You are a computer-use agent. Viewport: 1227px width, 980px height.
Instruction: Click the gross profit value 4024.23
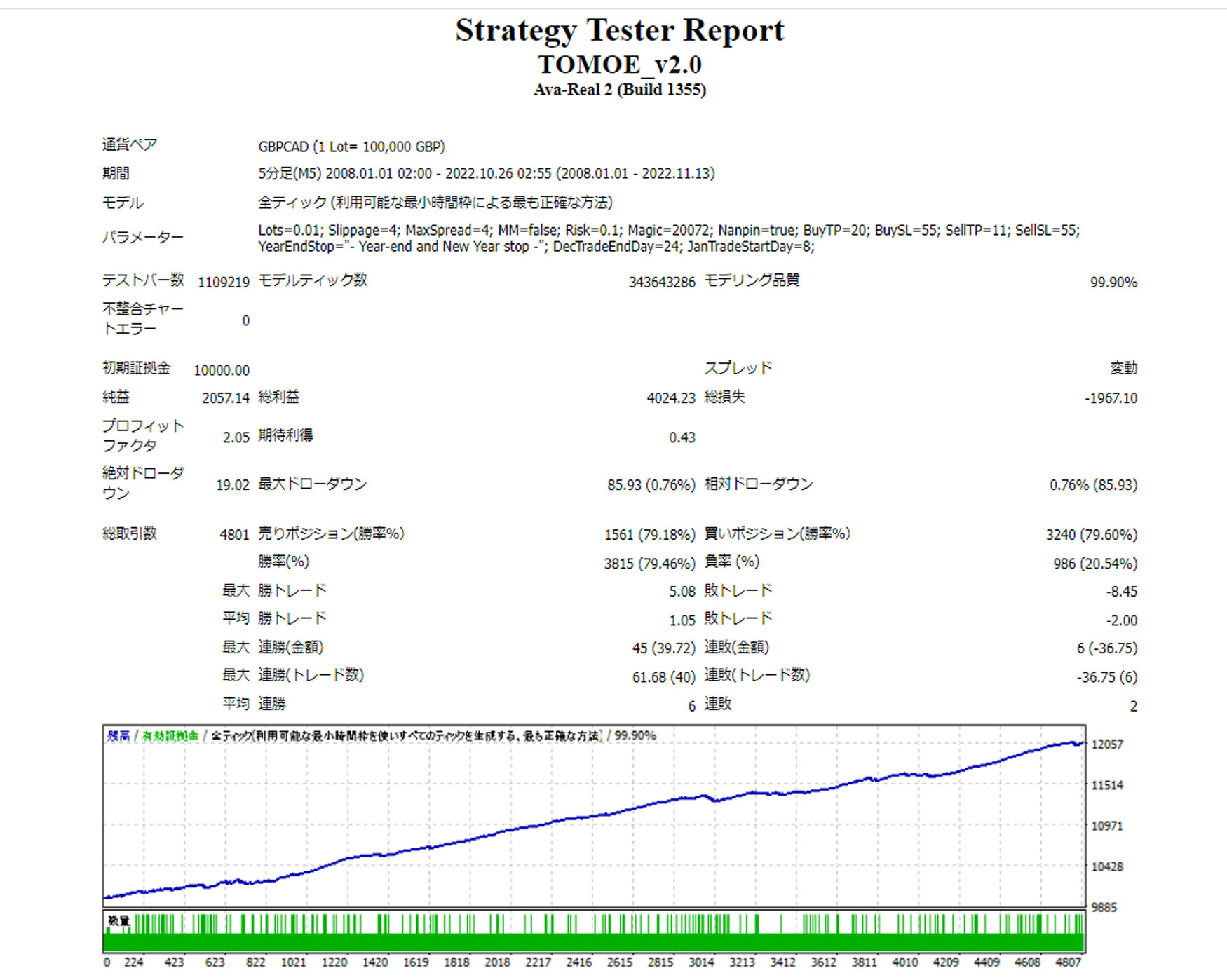pos(671,398)
